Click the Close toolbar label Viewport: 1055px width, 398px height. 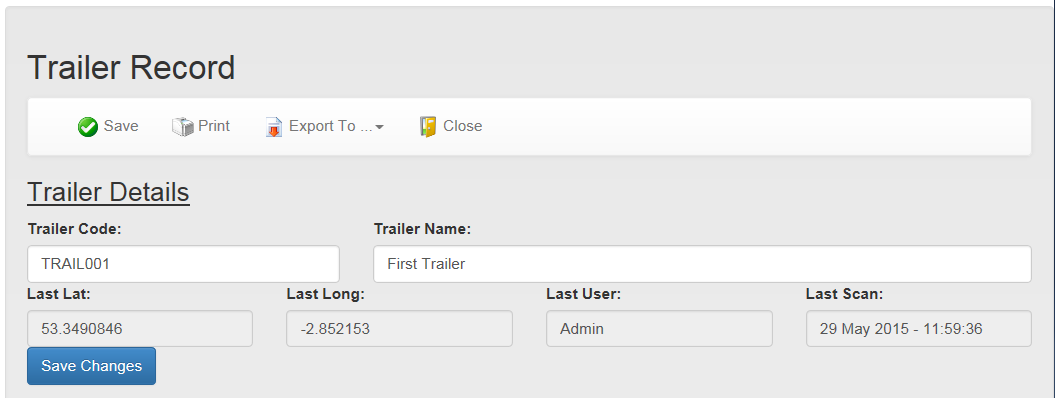click(x=462, y=126)
